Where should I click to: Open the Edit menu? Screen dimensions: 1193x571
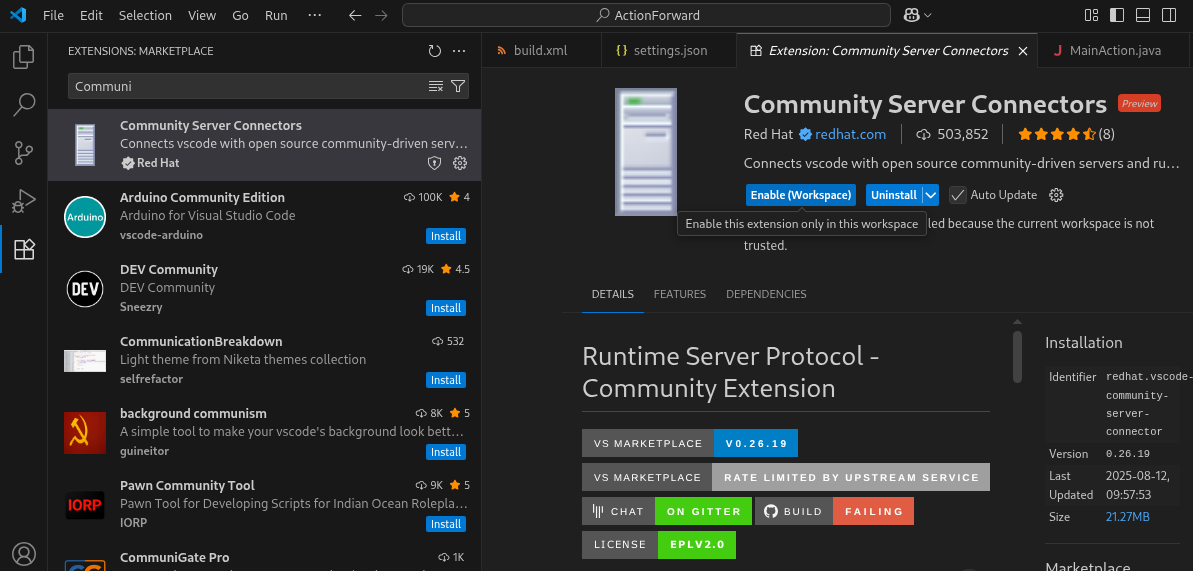click(91, 15)
